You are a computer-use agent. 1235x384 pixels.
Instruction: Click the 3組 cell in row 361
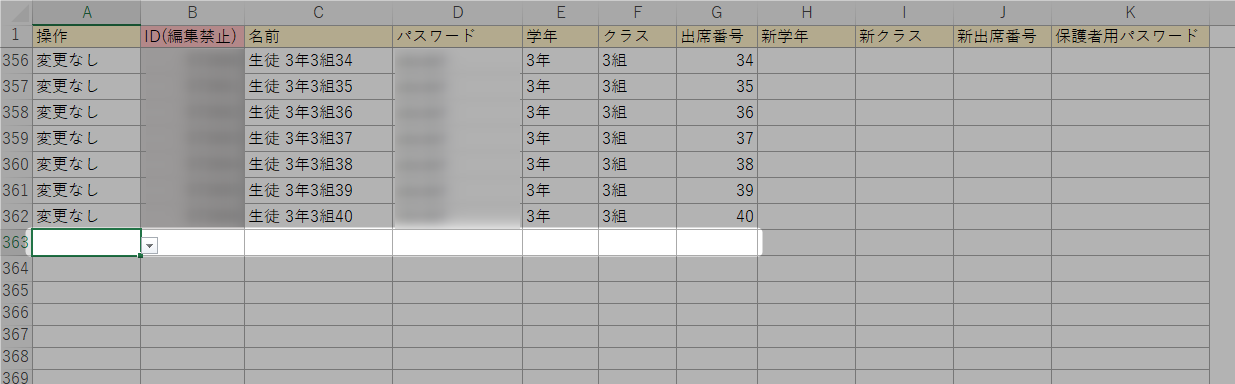click(637, 190)
